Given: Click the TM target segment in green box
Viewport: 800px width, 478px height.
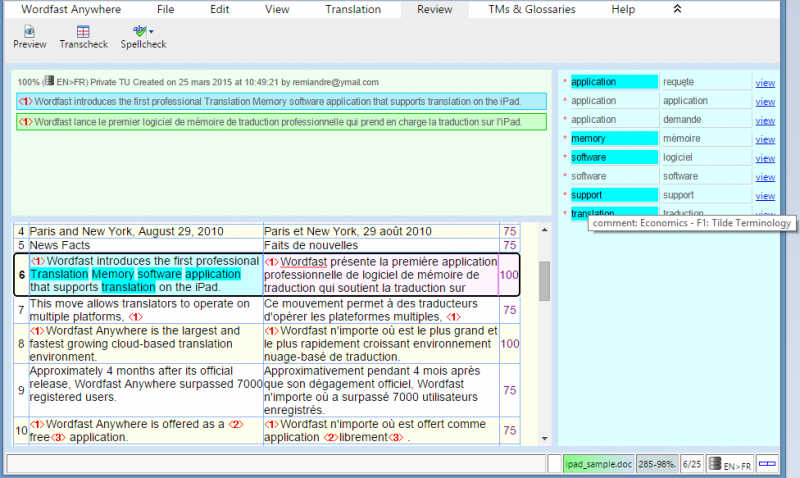Looking at the screenshot, I should click(x=281, y=122).
